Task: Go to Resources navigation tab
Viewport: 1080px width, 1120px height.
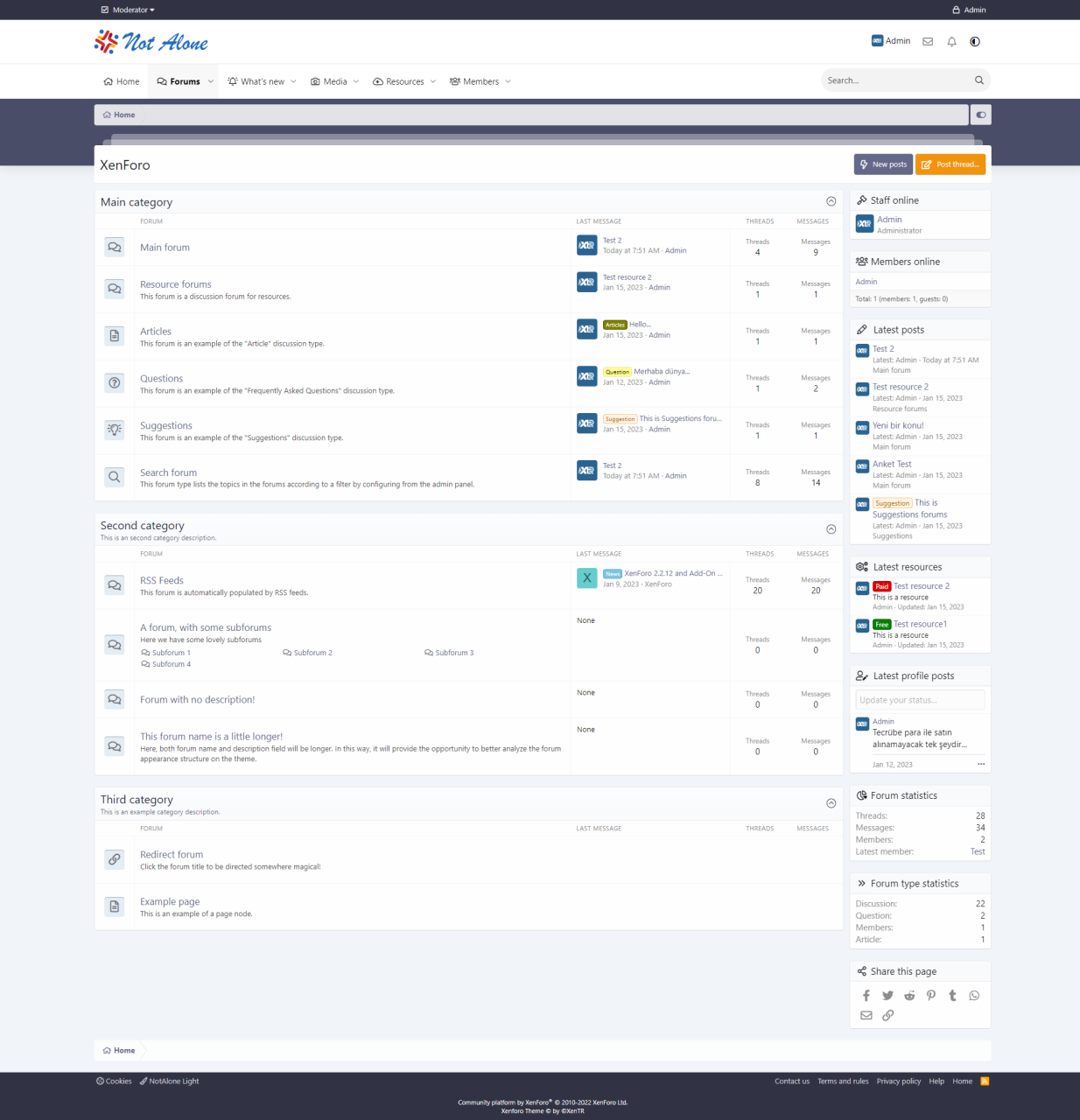Action: [398, 81]
